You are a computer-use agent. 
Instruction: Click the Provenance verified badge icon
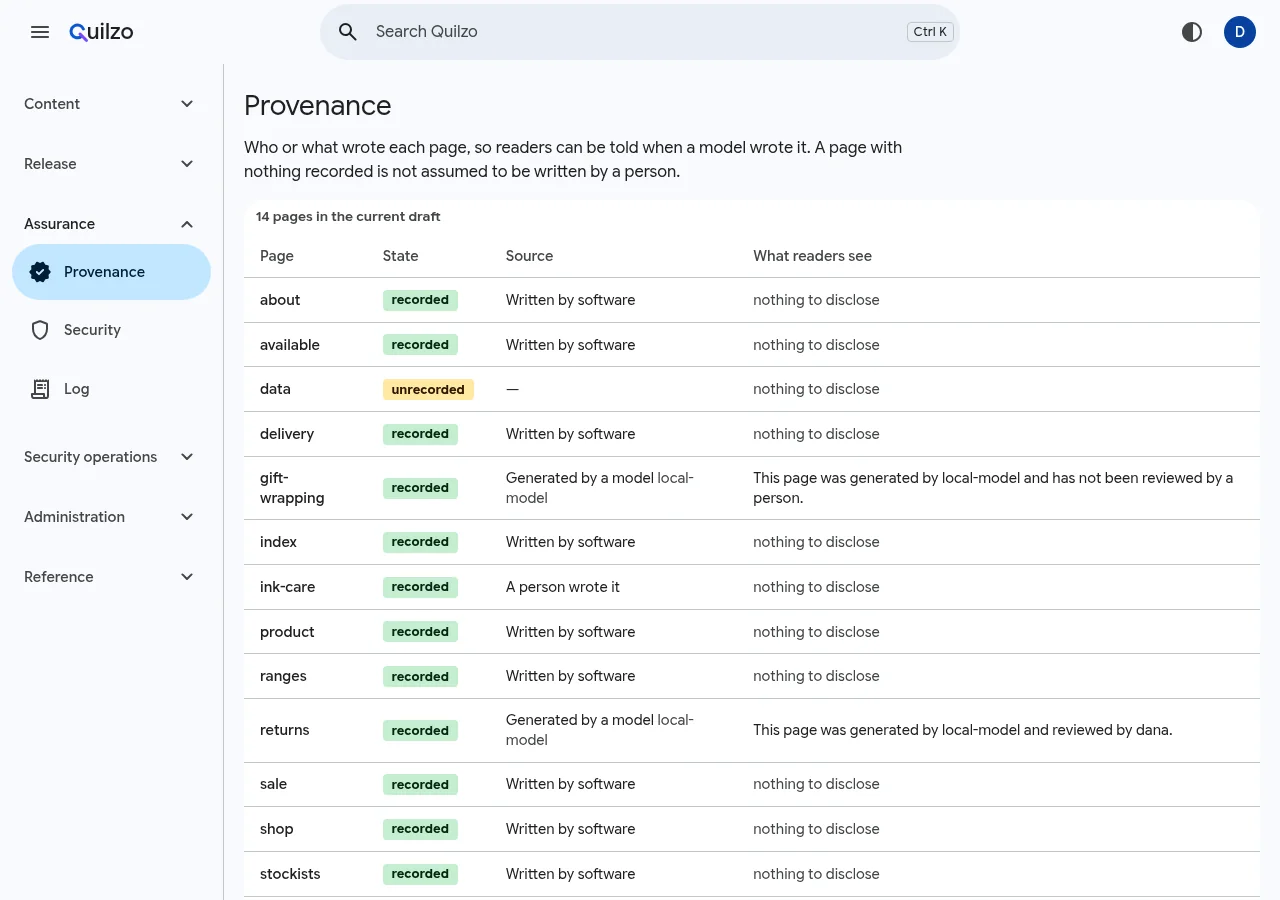(40, 272)
